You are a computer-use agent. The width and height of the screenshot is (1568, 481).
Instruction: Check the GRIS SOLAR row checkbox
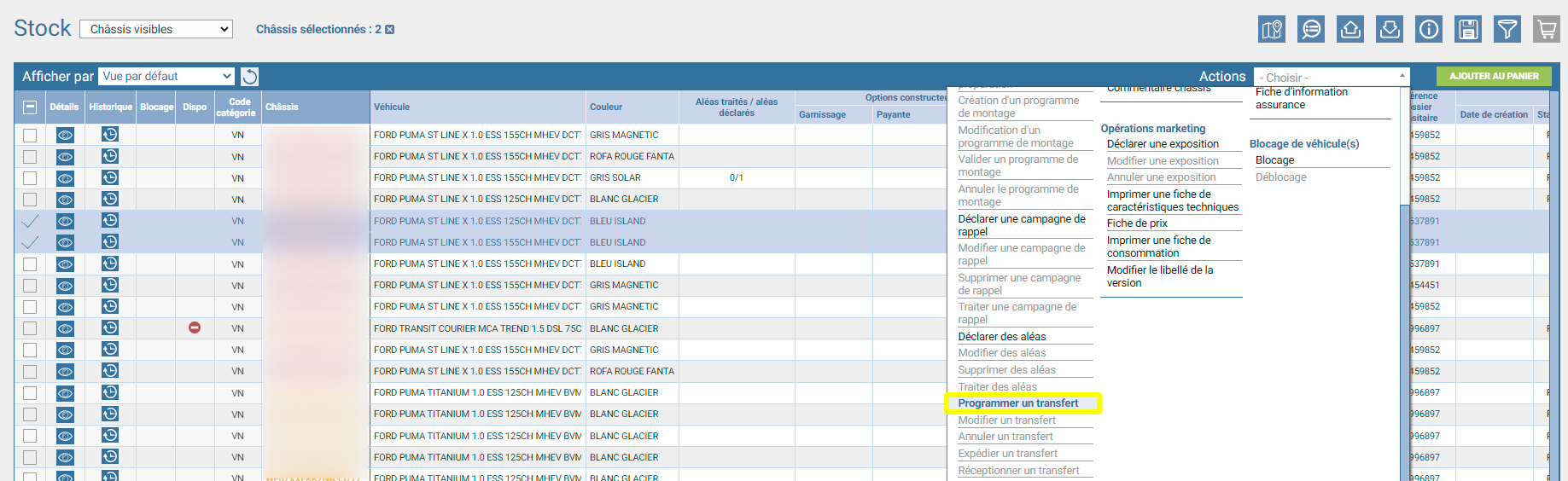[30, 178]
